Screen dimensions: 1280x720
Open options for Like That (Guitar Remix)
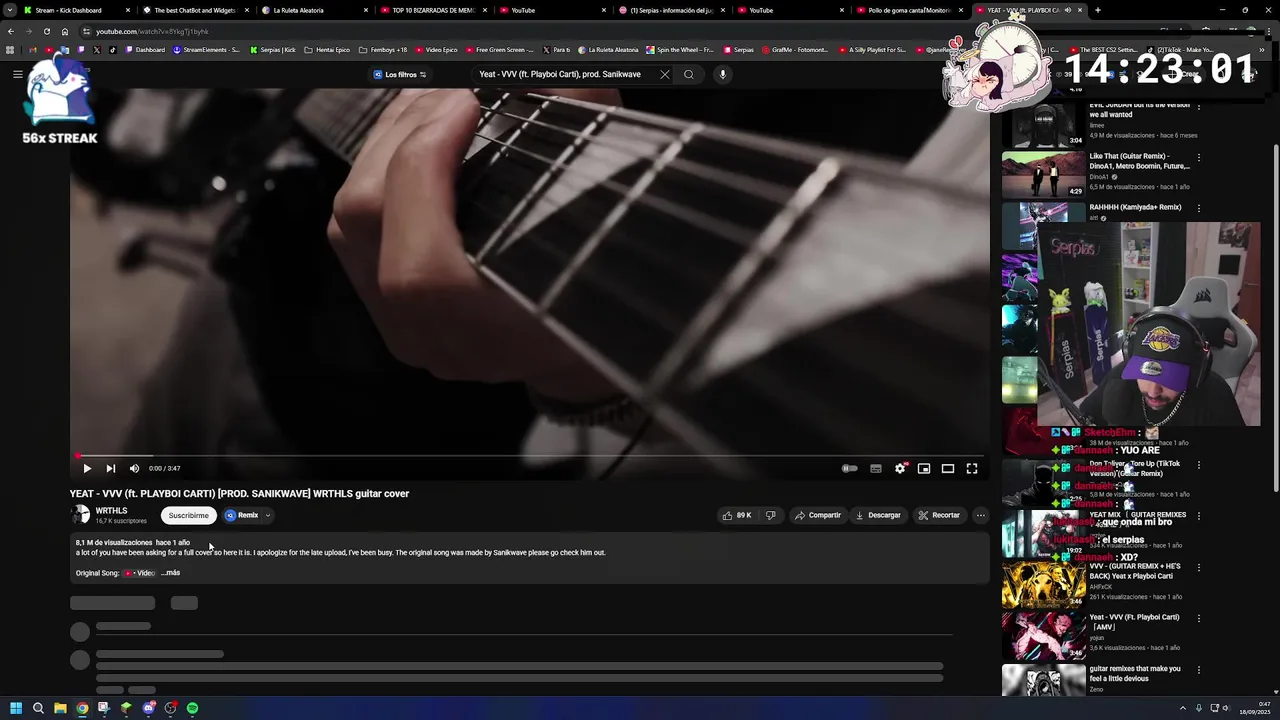click(x=1199, y=157)
